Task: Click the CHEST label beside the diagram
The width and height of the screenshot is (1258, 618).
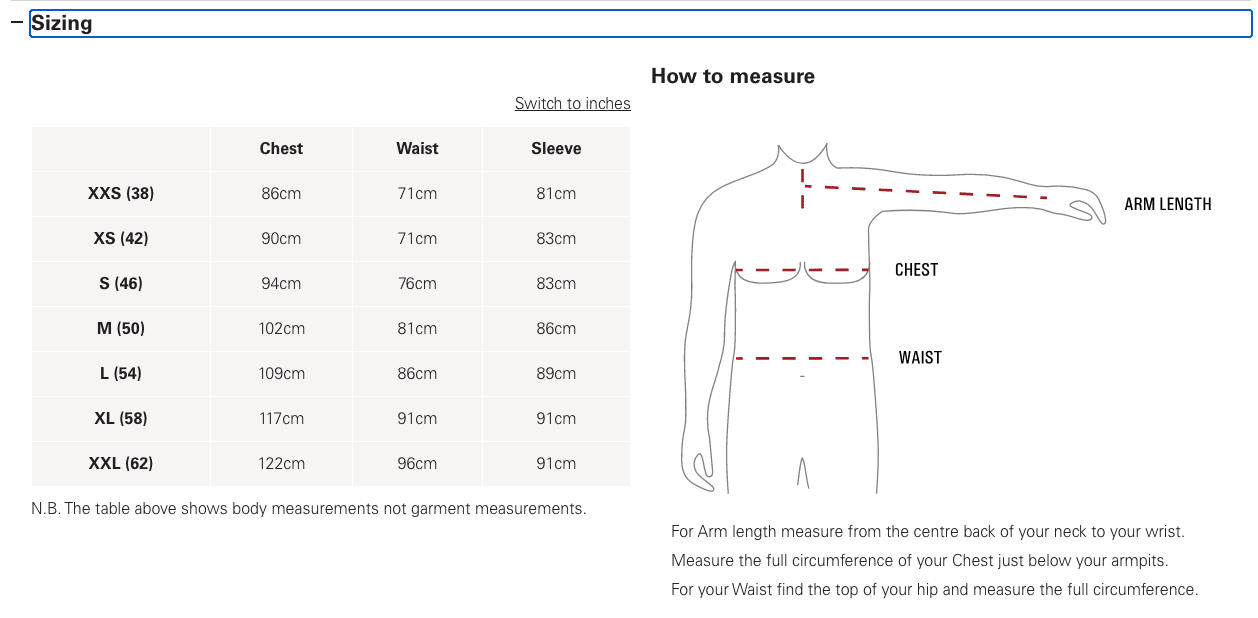Action: click(x=916, y=270)
